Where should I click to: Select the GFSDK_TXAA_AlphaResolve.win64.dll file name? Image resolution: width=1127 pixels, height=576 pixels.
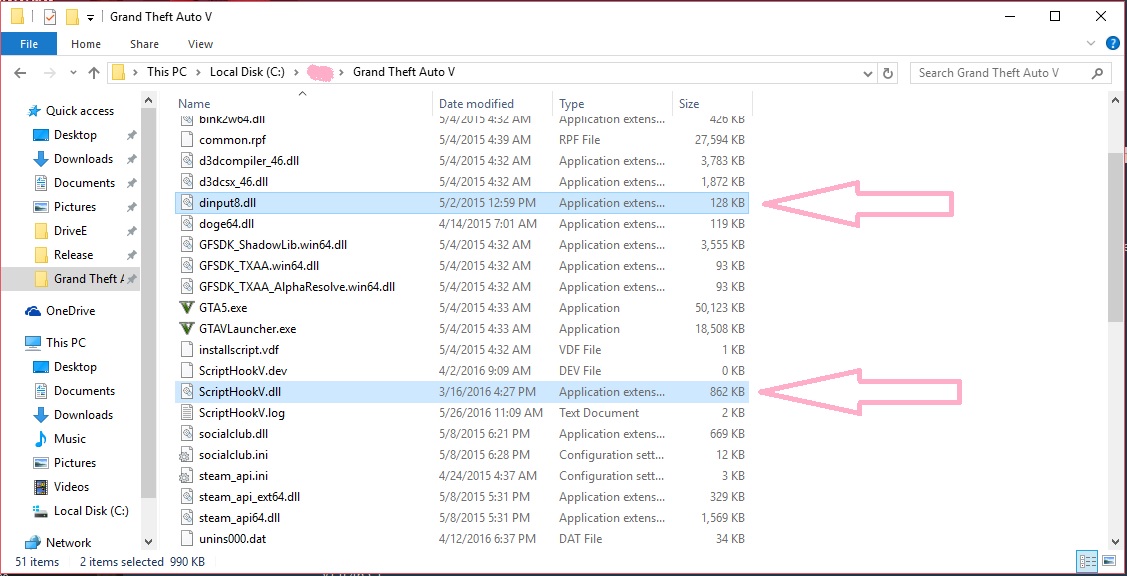(x=297, y=287)
